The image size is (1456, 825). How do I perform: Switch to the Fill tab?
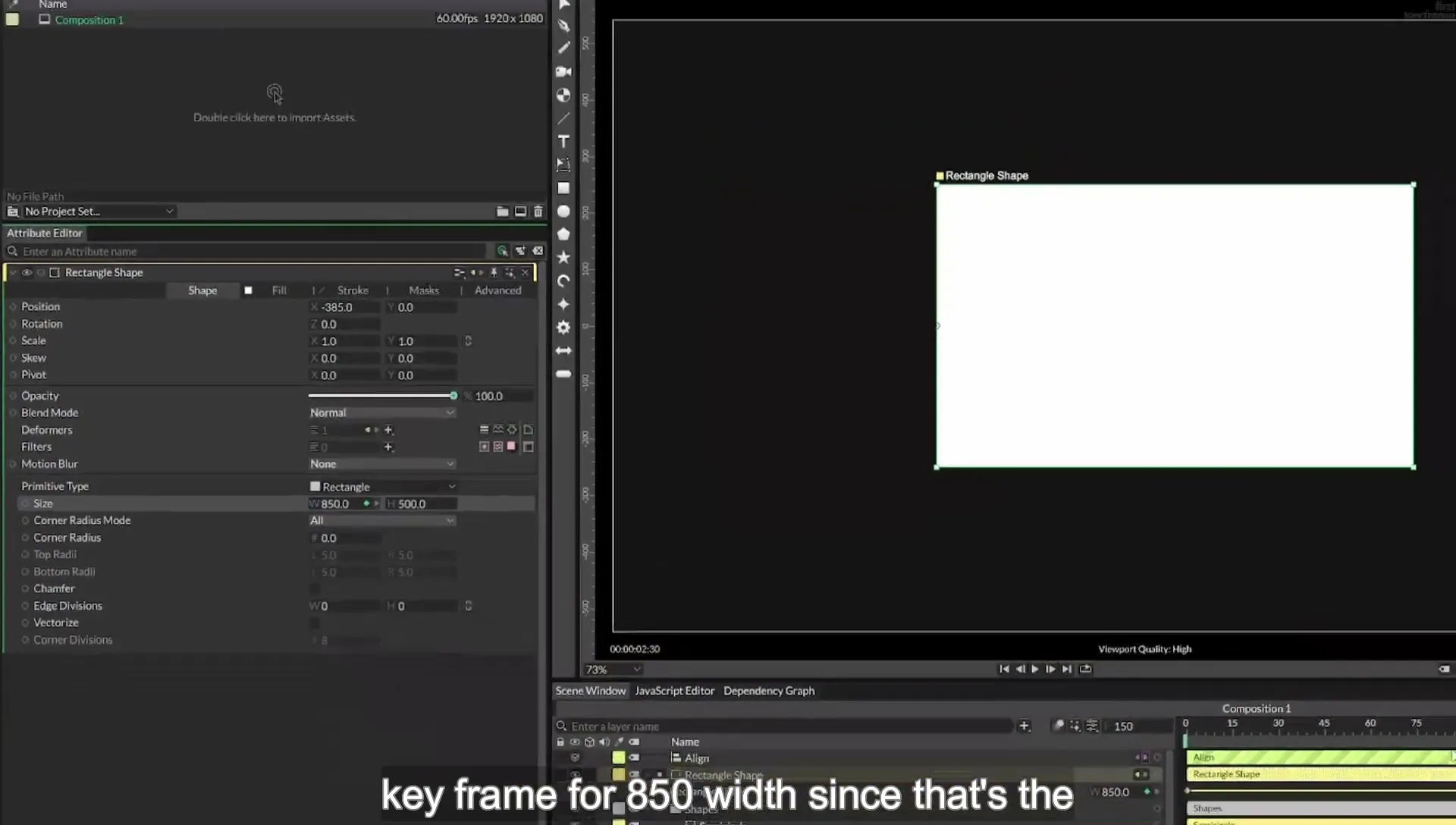[279, 290]
